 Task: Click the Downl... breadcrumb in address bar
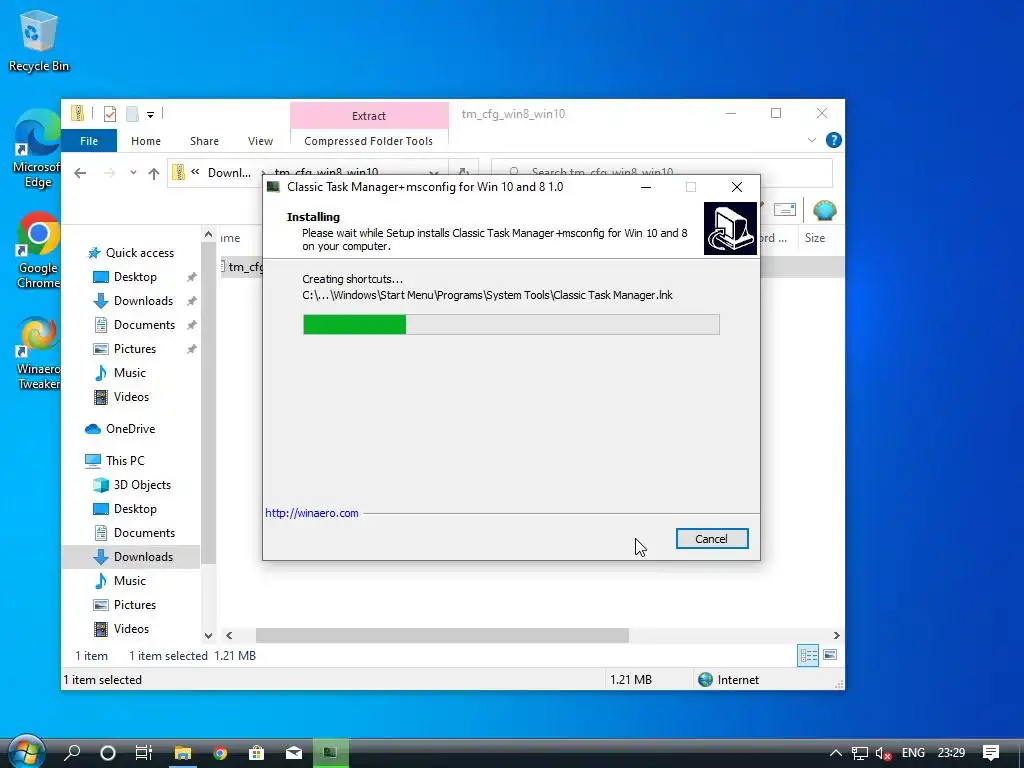[229, 173]
